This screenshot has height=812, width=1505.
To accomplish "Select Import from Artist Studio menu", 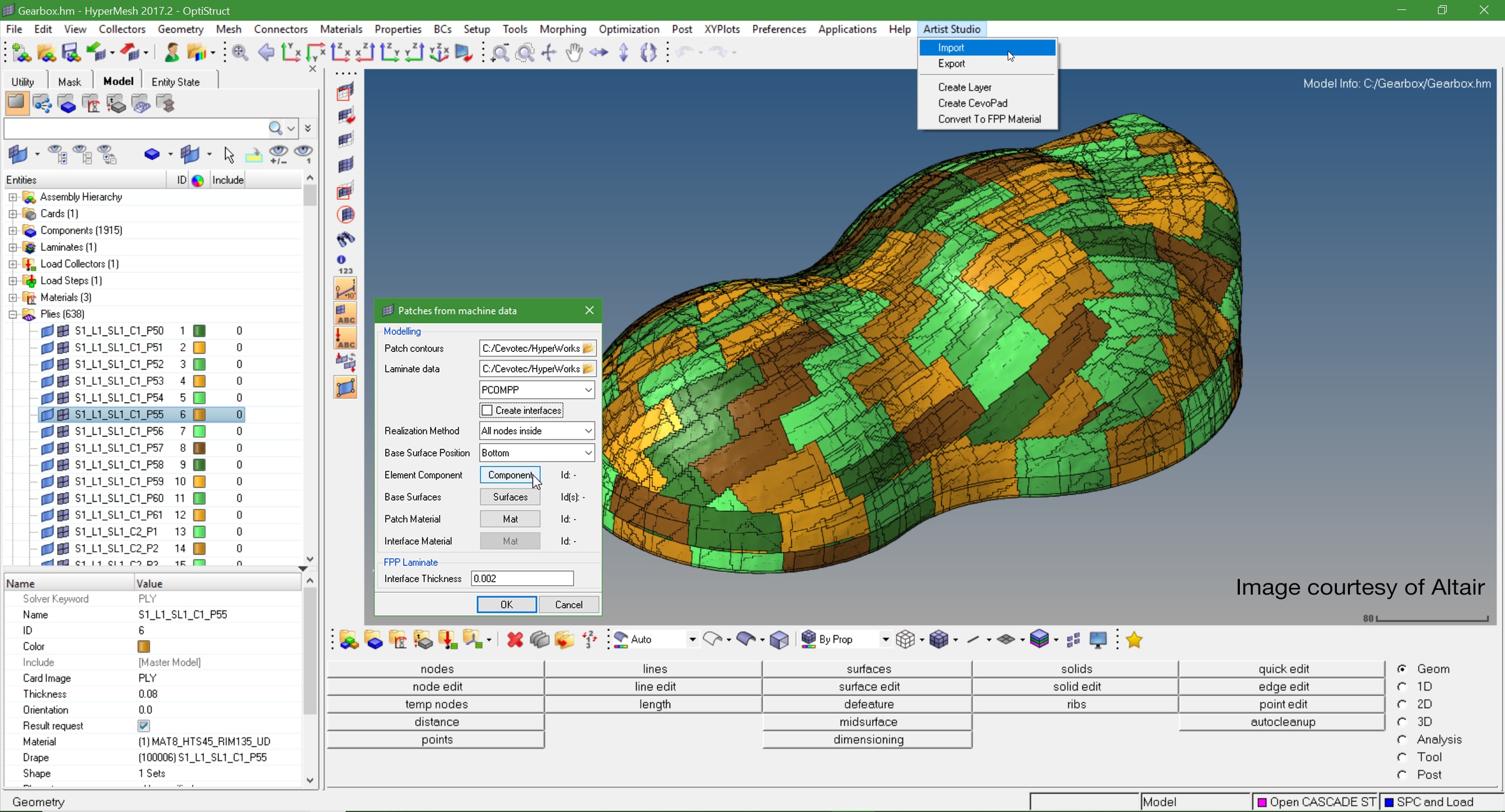I will [x=950, y=47].
